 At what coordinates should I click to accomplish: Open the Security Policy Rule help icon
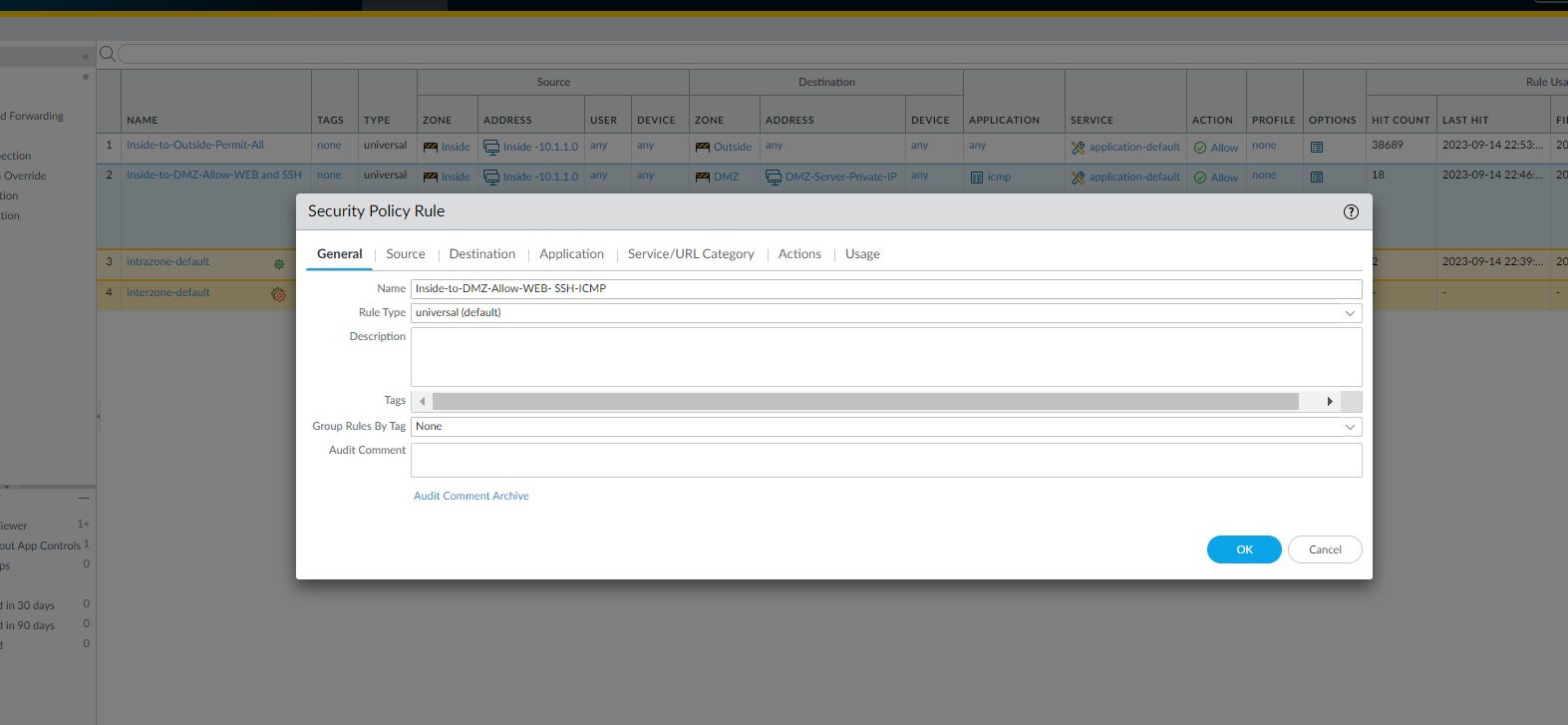pyautogui.click(x=1351, y=211)
